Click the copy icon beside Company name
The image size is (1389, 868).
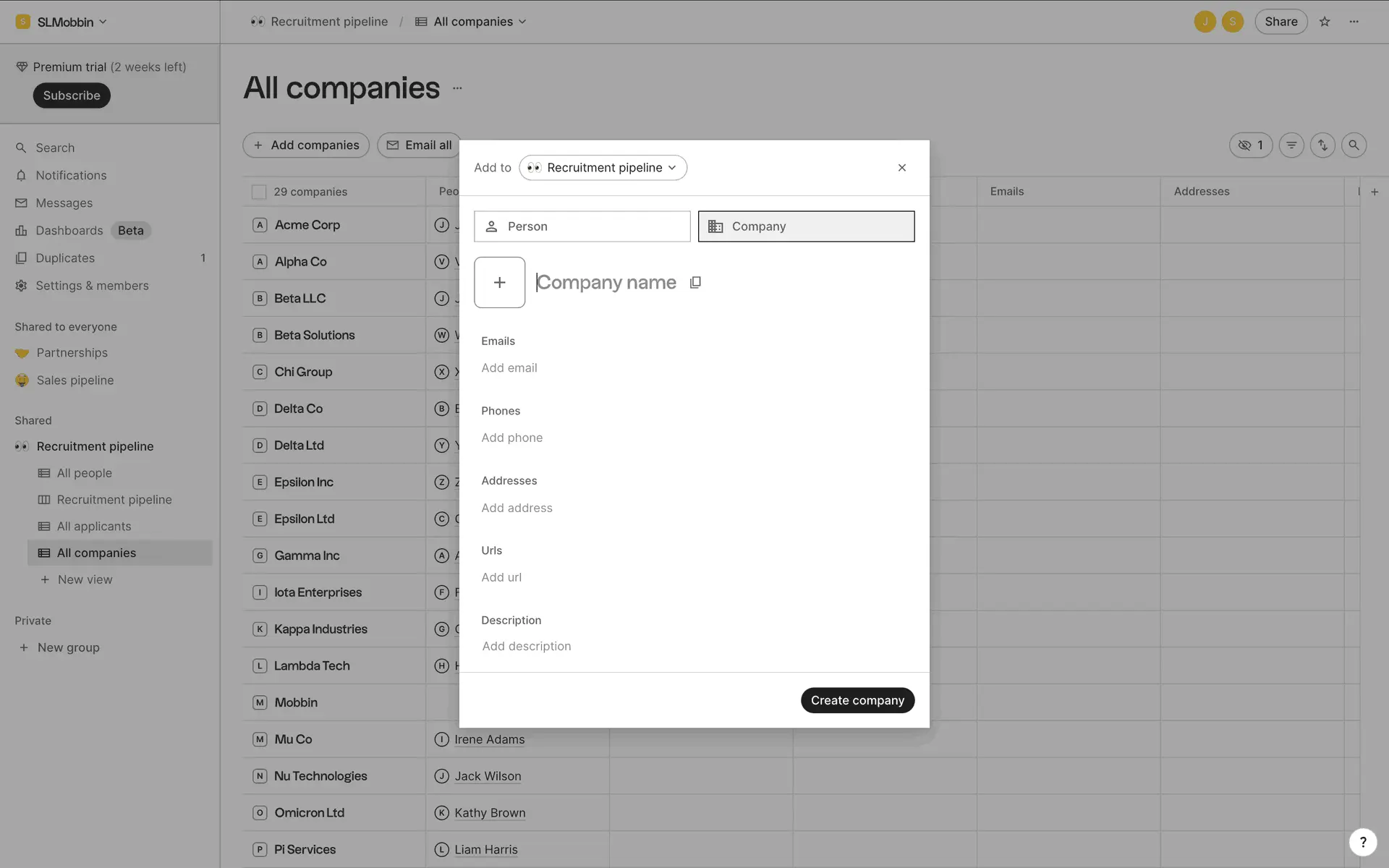(x=695, y=282)
